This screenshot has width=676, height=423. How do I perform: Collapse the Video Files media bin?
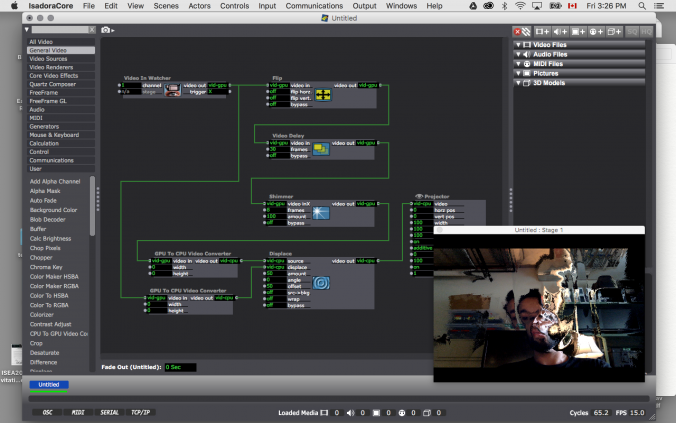click(x=518, y=44)
